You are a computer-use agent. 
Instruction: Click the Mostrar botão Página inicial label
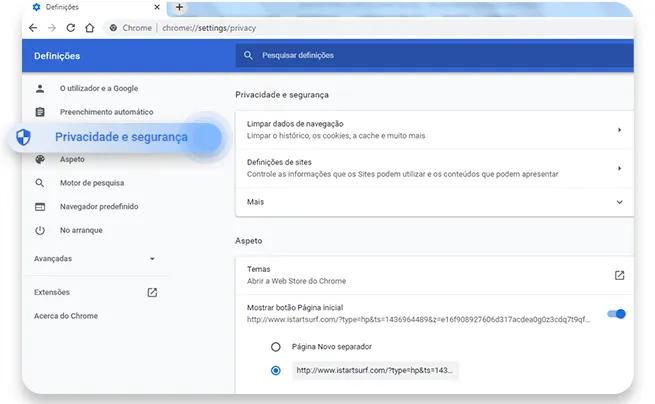(x=295, y=308)
